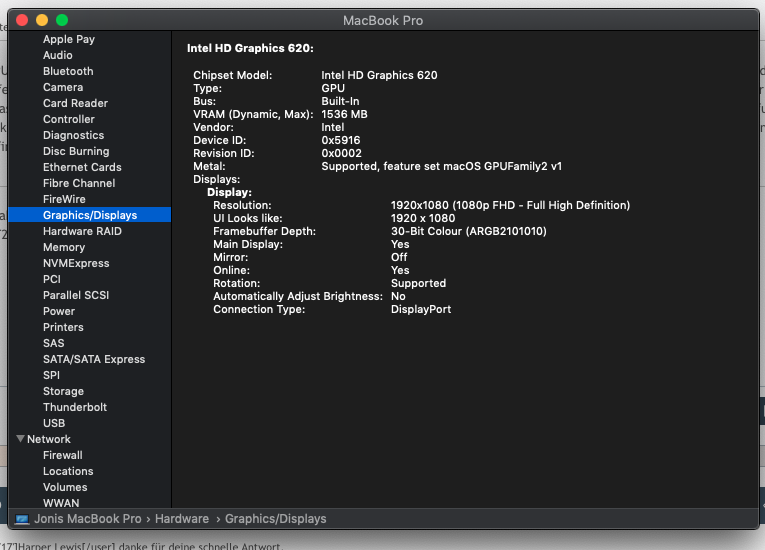Click the laptop icon in the path bar
Viewport: 765px width, 550px height.
pyautogui.click(x=22, y=519)
